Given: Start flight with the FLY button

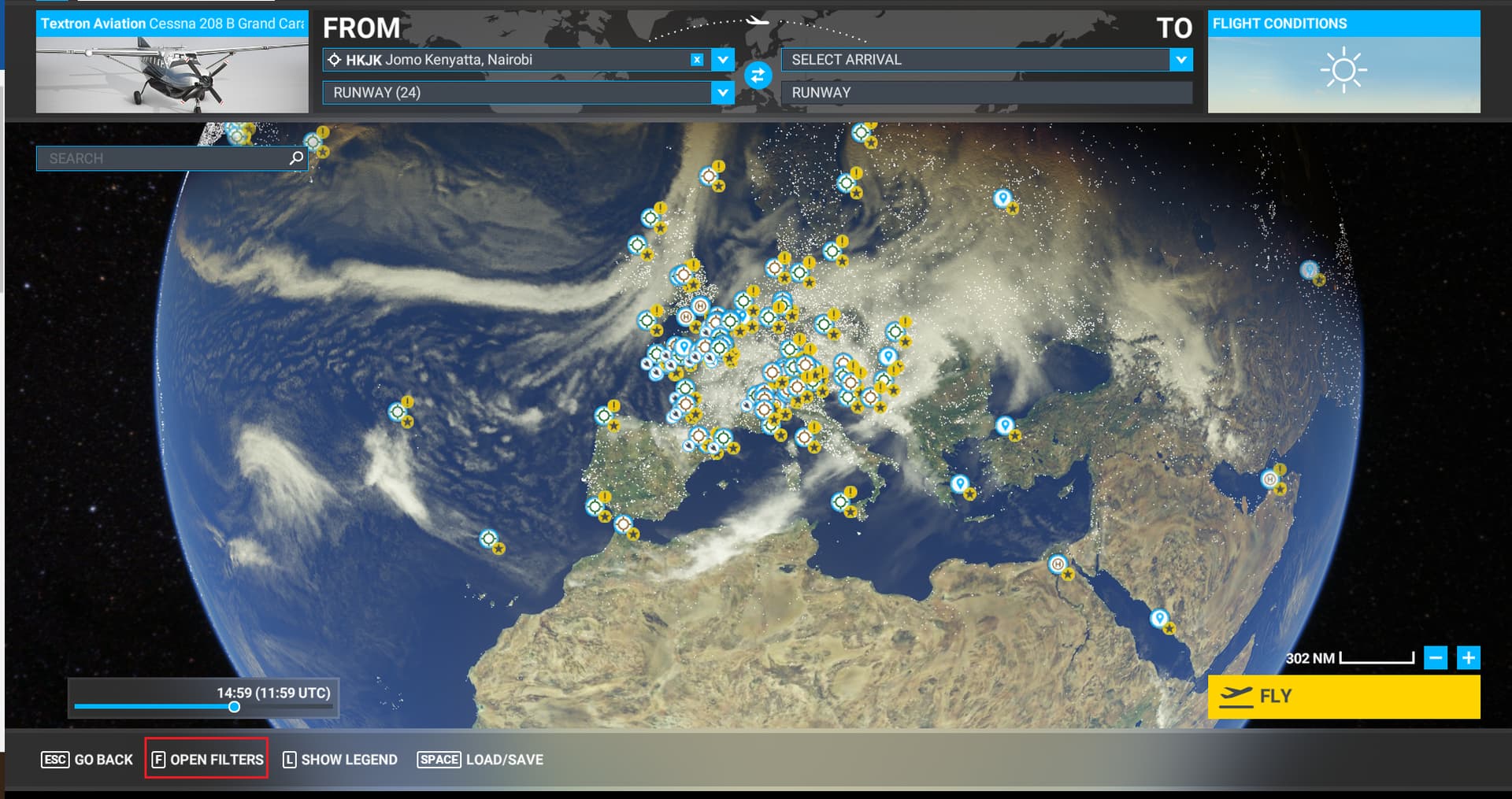Looking at the screenshot, I should (x=1343, y=697).
